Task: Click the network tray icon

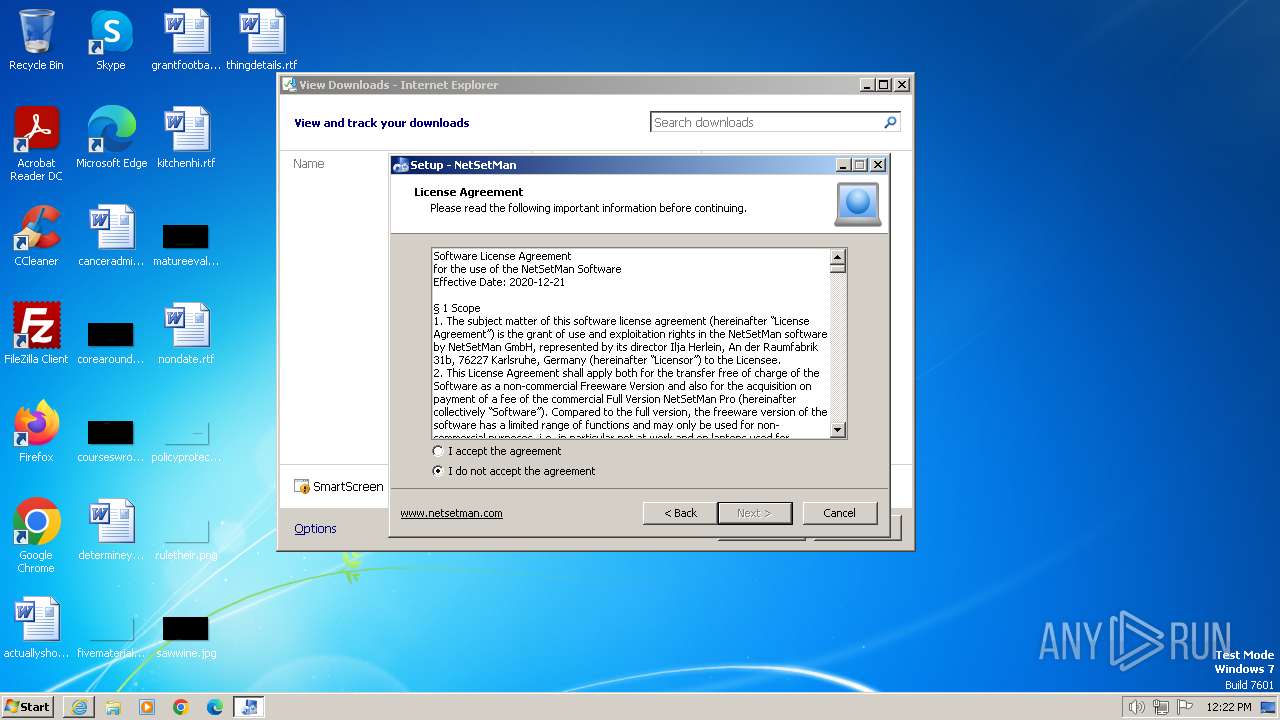Action: coord(1161,707)
